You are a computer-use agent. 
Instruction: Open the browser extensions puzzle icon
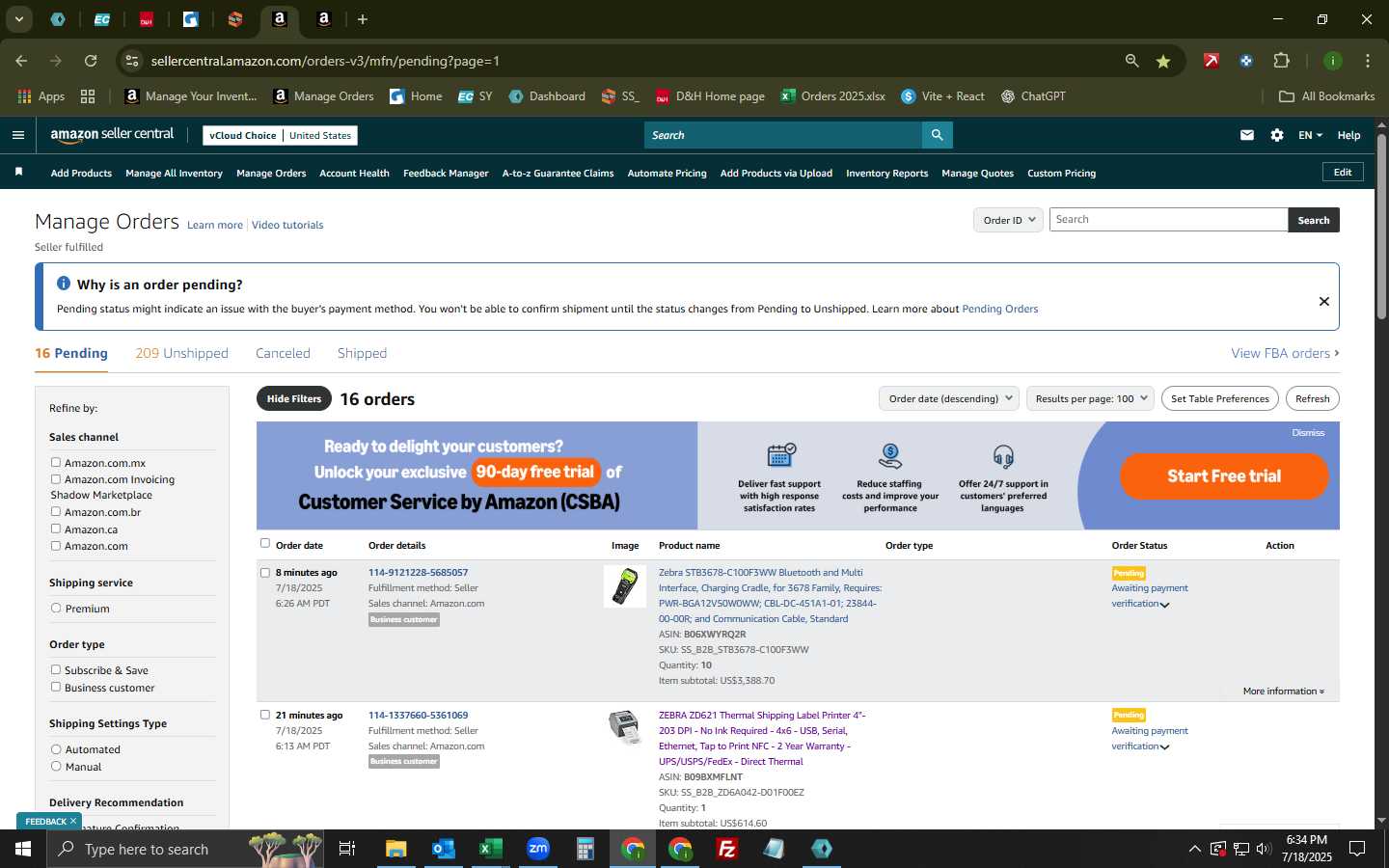pos(1281,61)
